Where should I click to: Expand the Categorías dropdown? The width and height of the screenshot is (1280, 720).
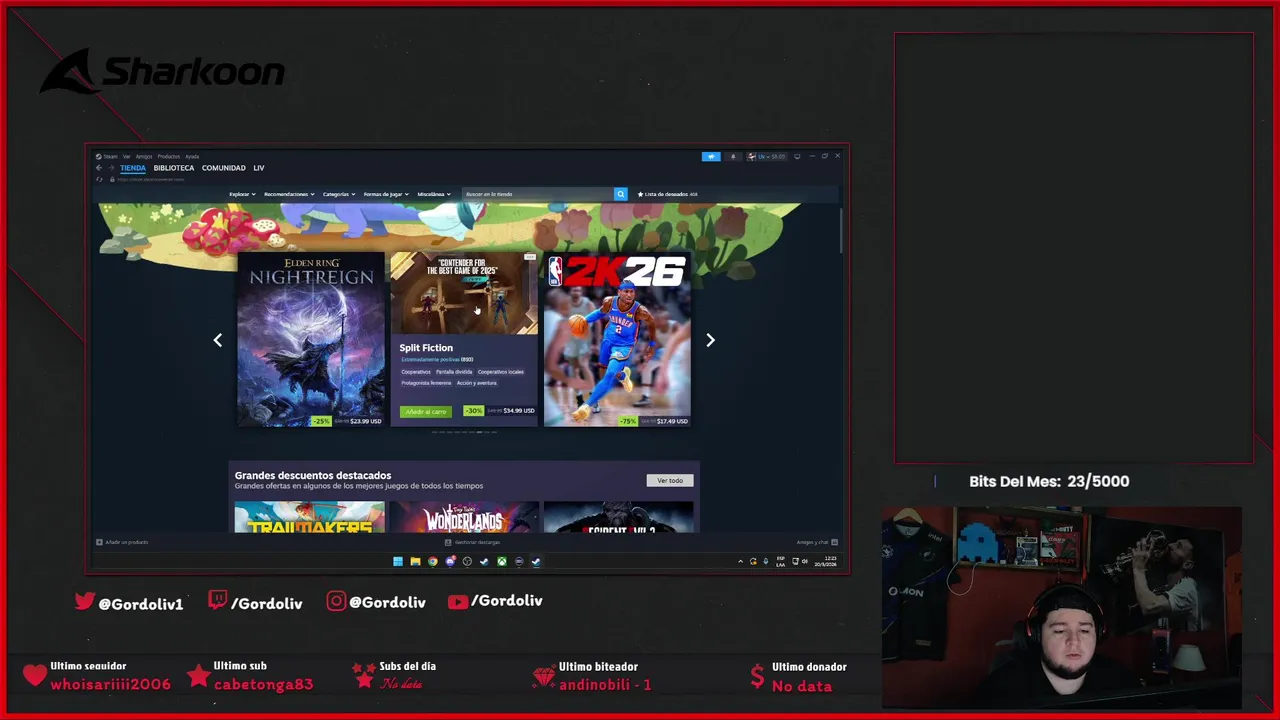[x=339, y=194]
